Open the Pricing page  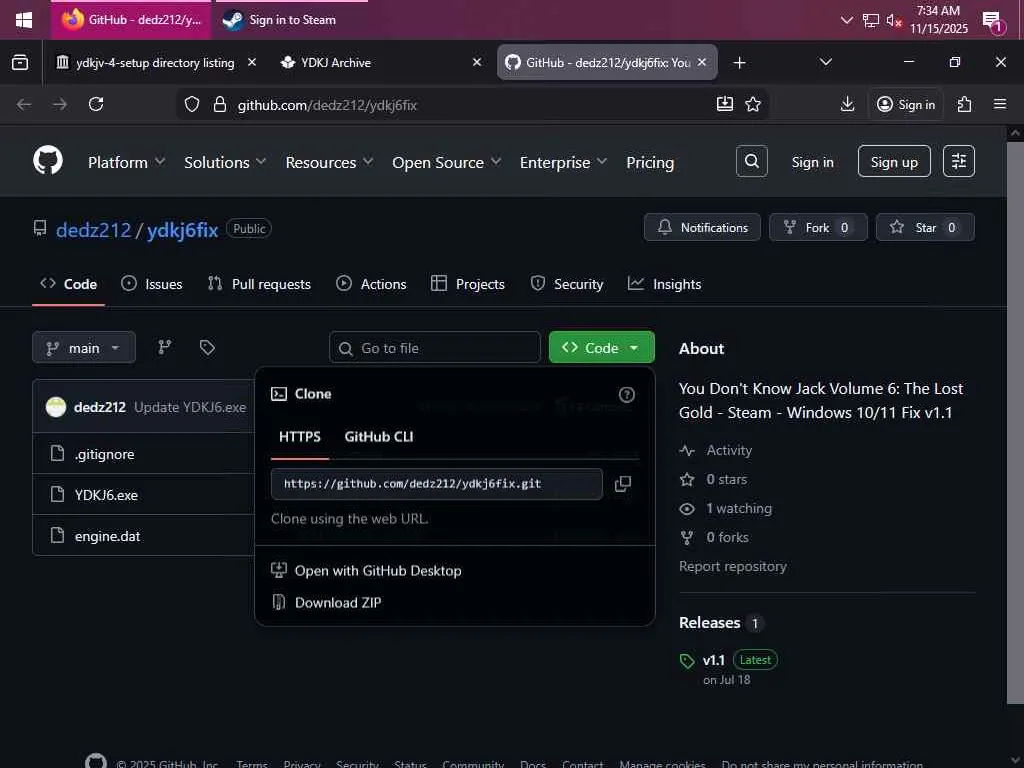point(650,163)
